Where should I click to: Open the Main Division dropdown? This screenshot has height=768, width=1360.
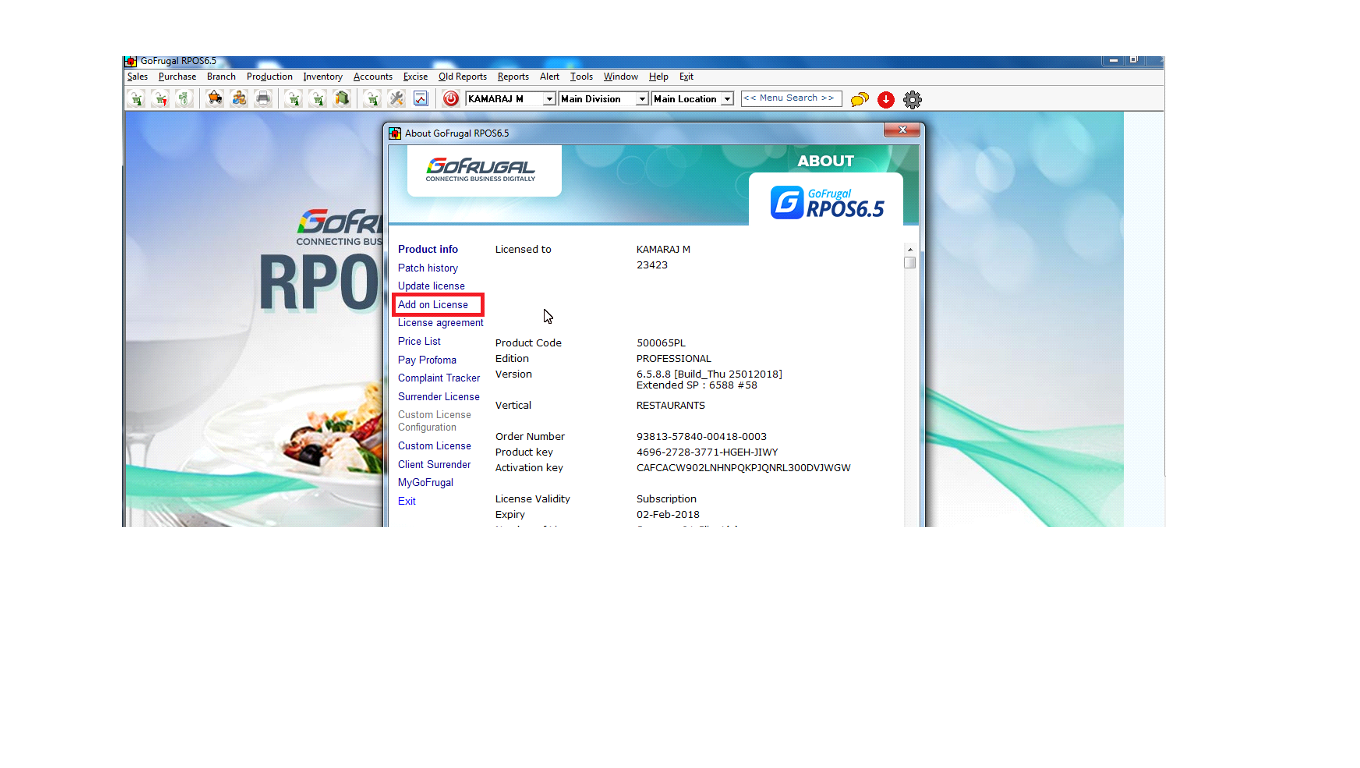tap(642, 99)
